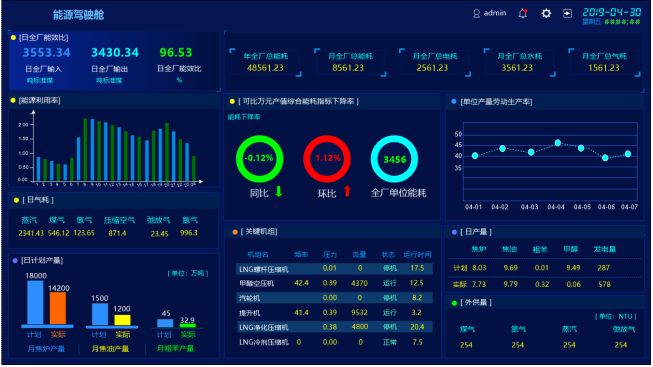Click the 外供量 panel header
Image resolution: width=653 pixels, height=367 pixels.
point(476,302)
